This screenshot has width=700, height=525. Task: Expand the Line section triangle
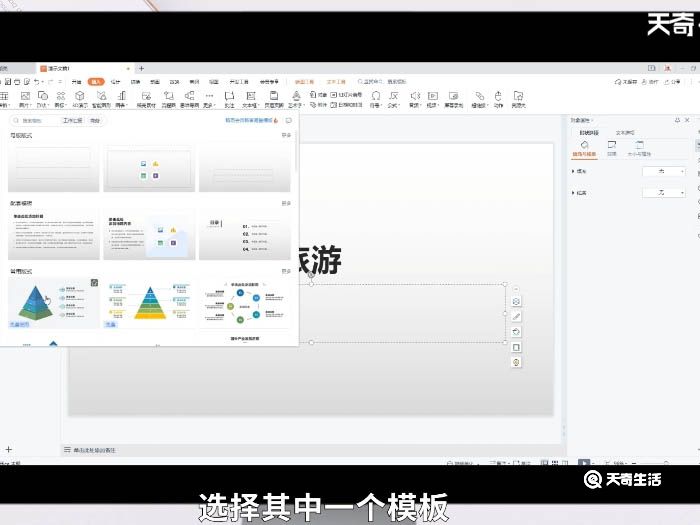(573, 193)
